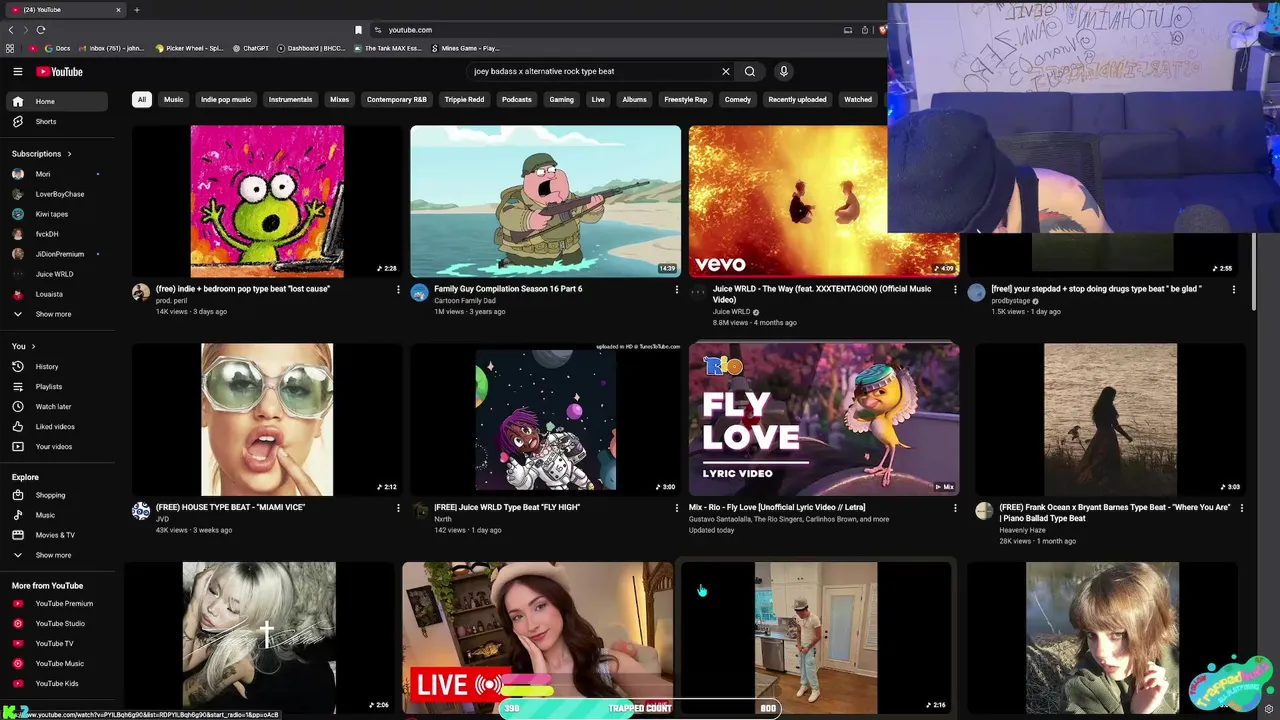Open the Frank Ocean x Bryant Barnes type beat title
The height and width of the screenshot is (720, 1280).
point(1114,512)
